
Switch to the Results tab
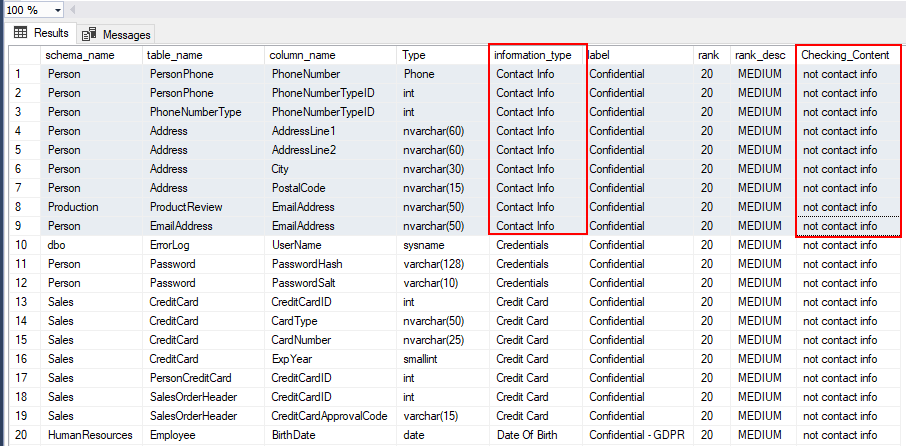[x=40, y=33]
